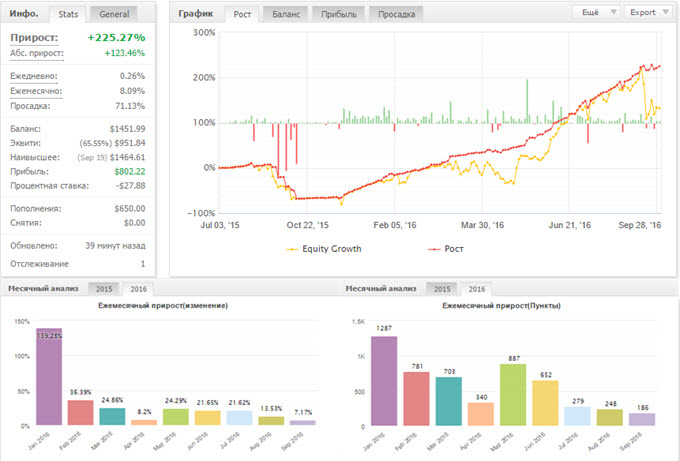680x461 pixels.
Task: Click the Просадка label in stats
Action: [x=30, y=106]
